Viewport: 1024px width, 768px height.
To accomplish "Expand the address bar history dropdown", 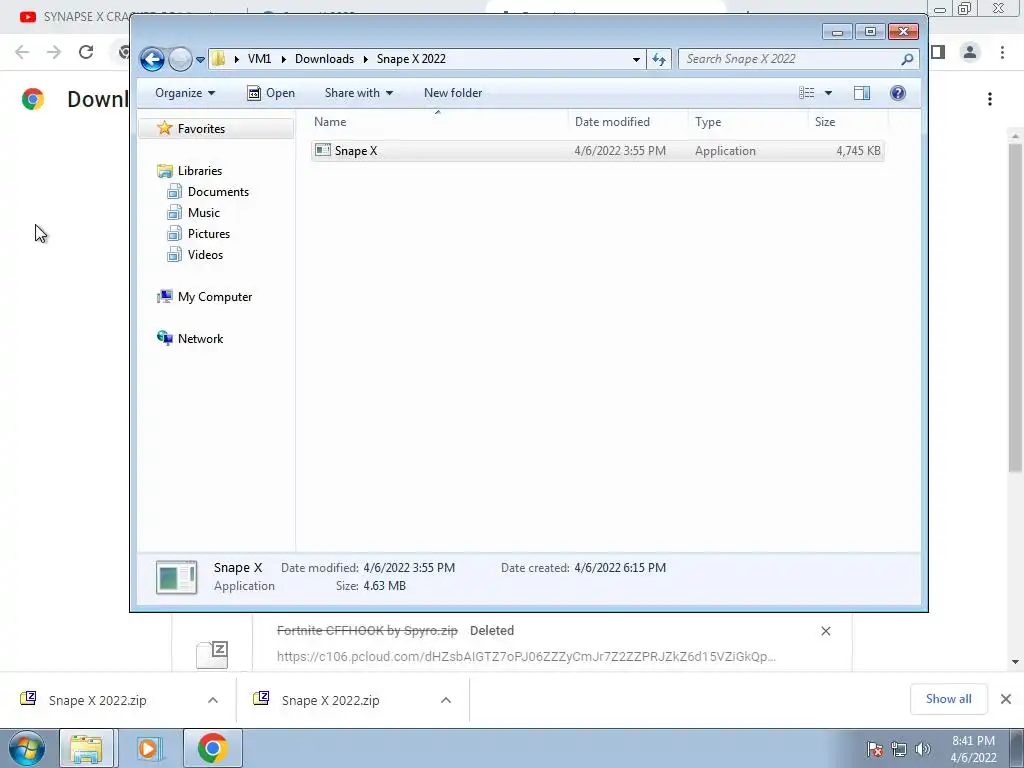I will click(636, 59).
